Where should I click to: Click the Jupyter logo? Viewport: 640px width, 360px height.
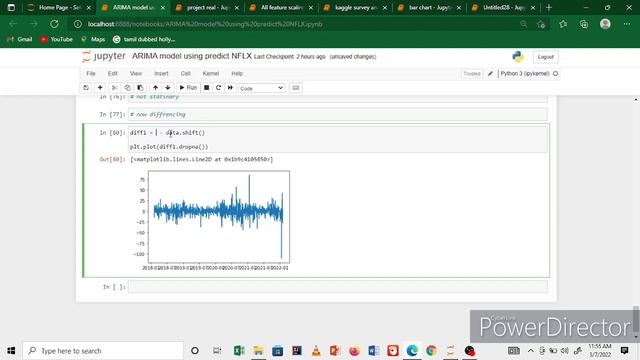(x=103, y=56)
